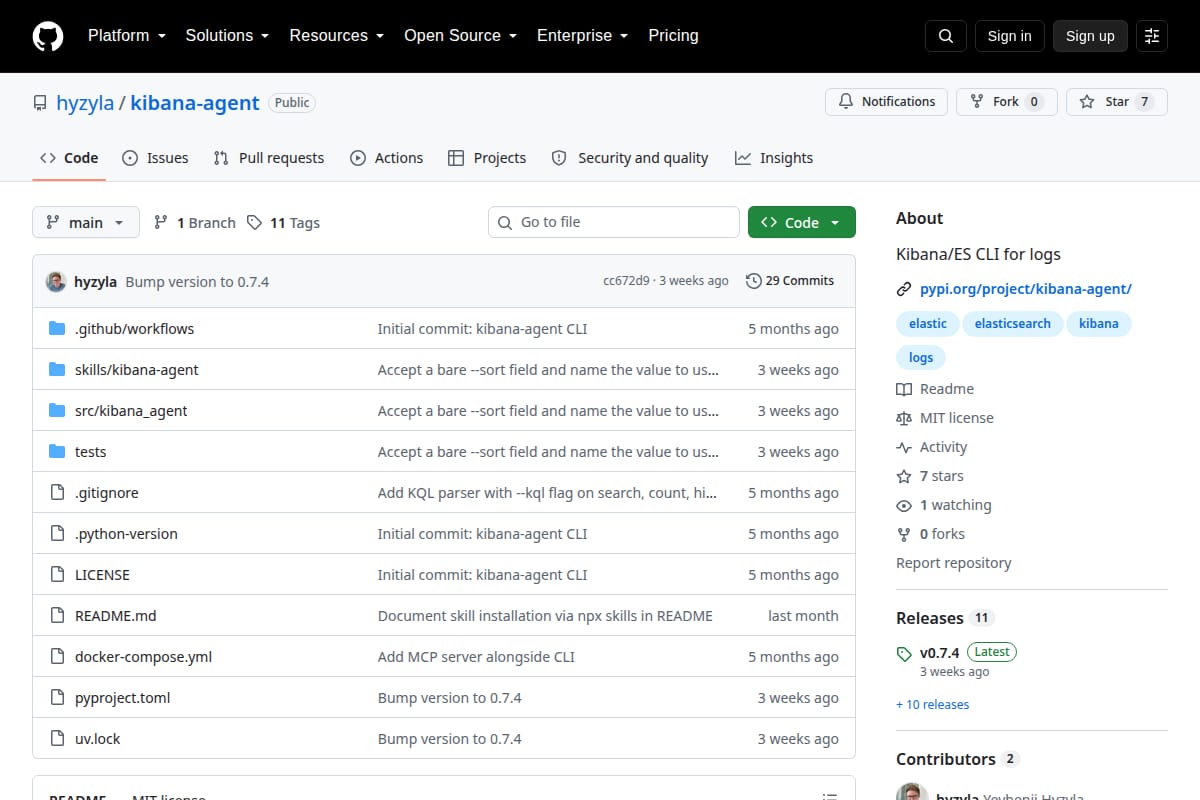The width and height of the screenshot is (1200, 800).
Task: Open pyproject.toml file
Action: pos(122,698)
